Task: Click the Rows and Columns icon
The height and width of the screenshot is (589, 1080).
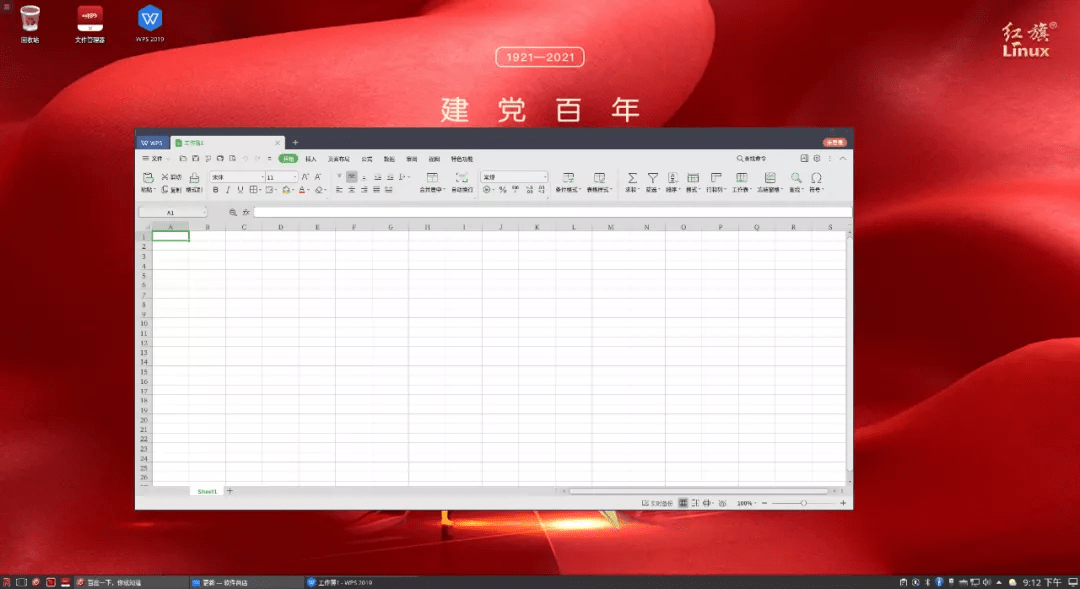Action: click(x=716, y=178)
